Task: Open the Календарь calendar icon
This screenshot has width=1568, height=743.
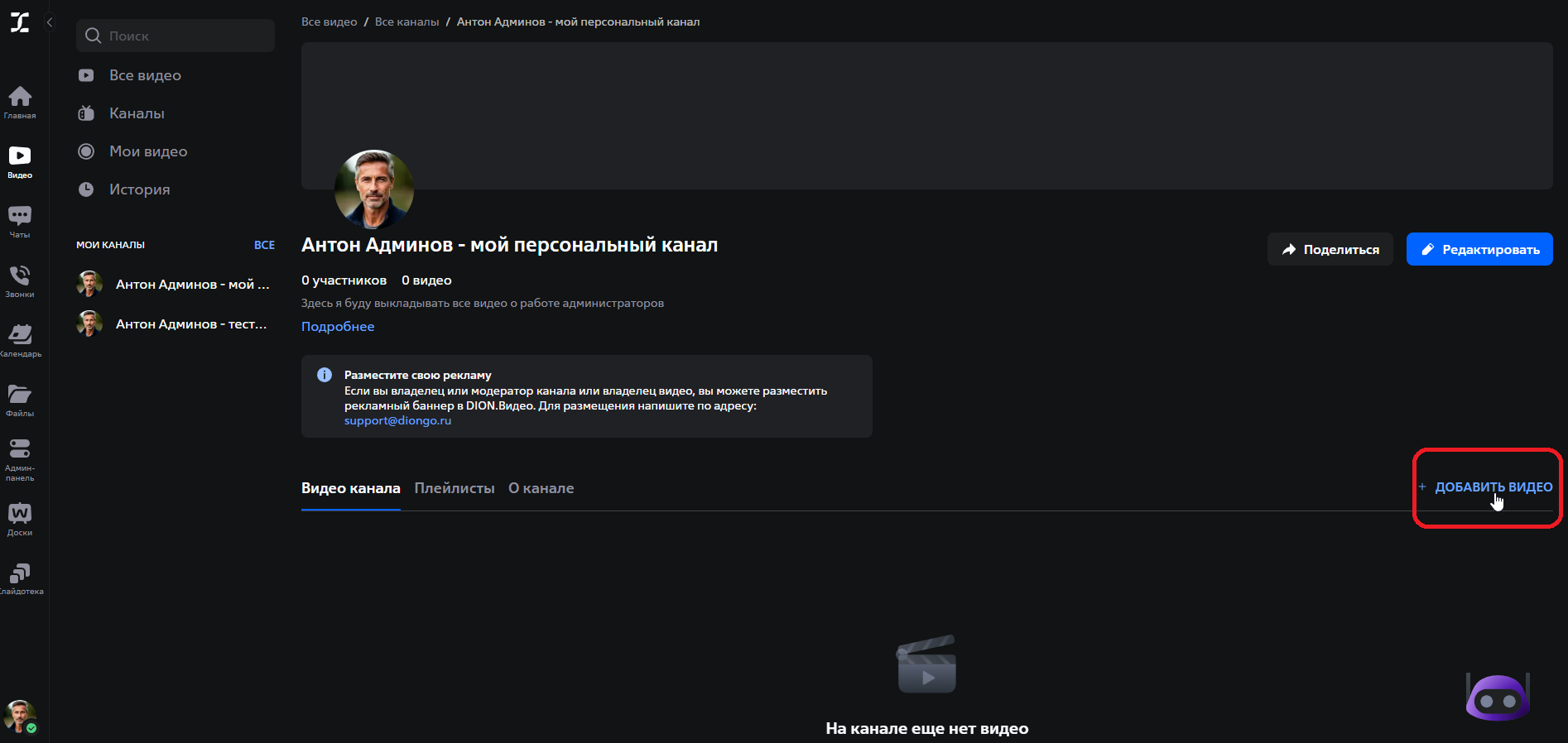Action: click(x=20, y=341)
